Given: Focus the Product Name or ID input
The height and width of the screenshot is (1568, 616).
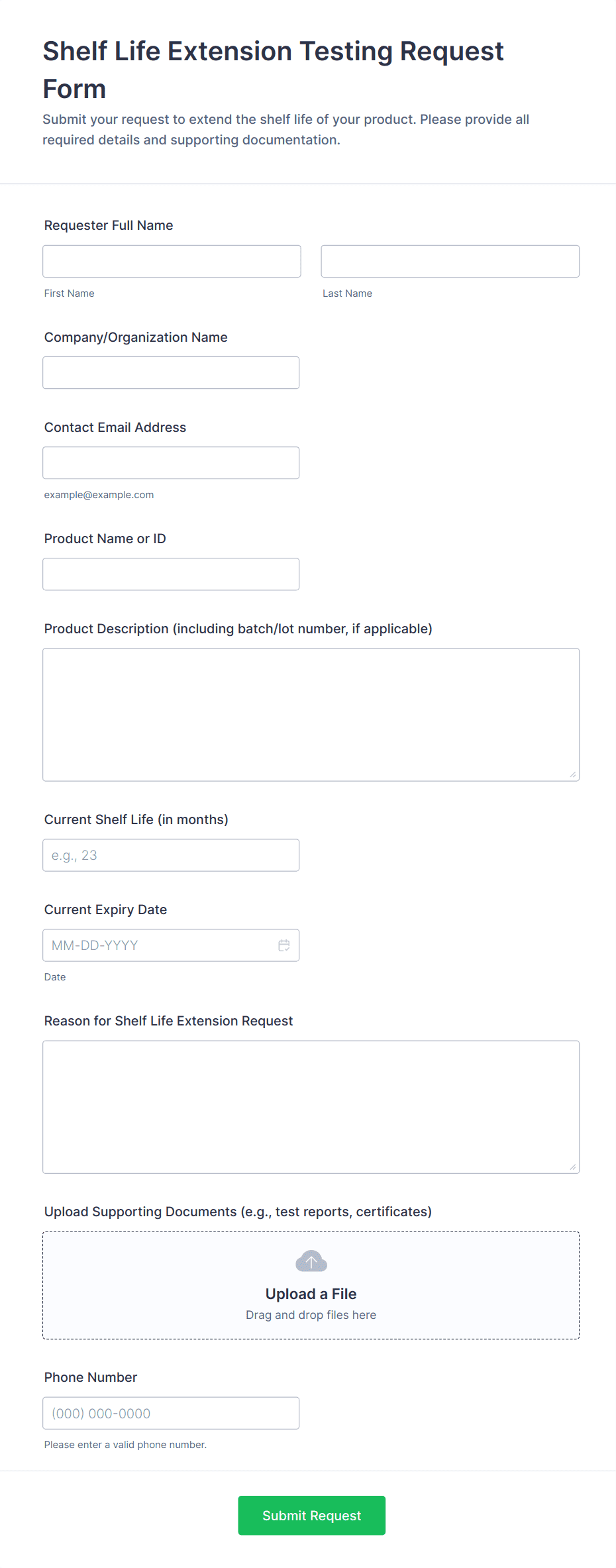Looking at the screenshot, I should coord(171,574).
